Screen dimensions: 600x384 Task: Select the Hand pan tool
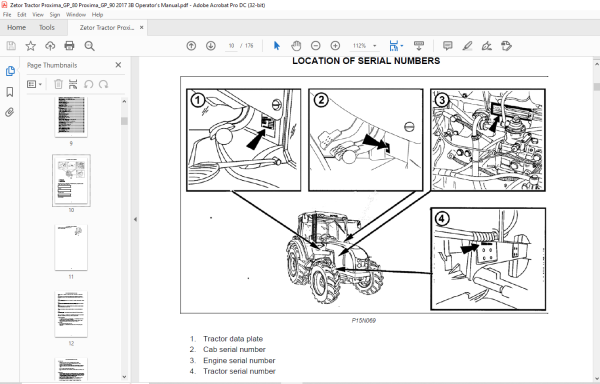[296, 46]
